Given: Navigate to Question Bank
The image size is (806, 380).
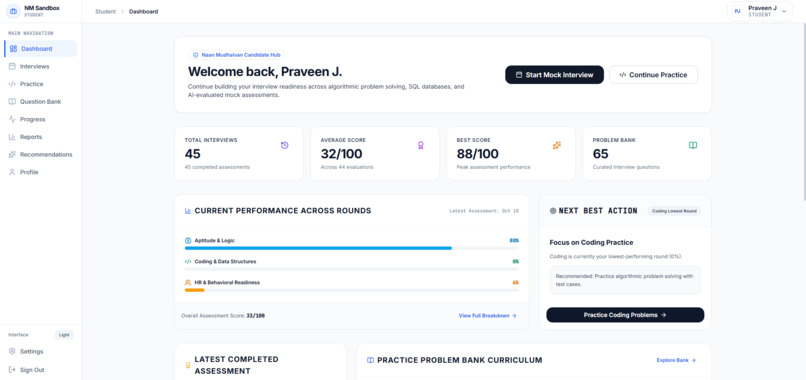Looking at the screenshot, I should (x=41, y=102).
